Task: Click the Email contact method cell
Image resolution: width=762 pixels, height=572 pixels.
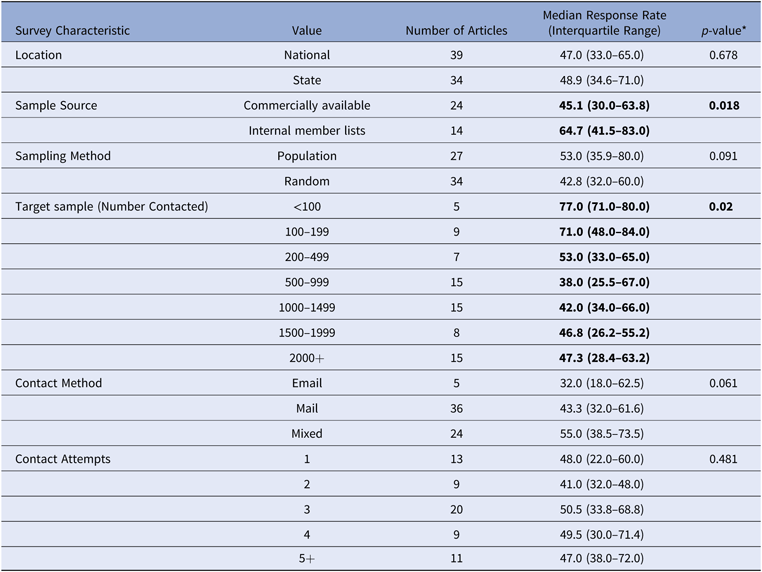Action: [x=307, y=383]
